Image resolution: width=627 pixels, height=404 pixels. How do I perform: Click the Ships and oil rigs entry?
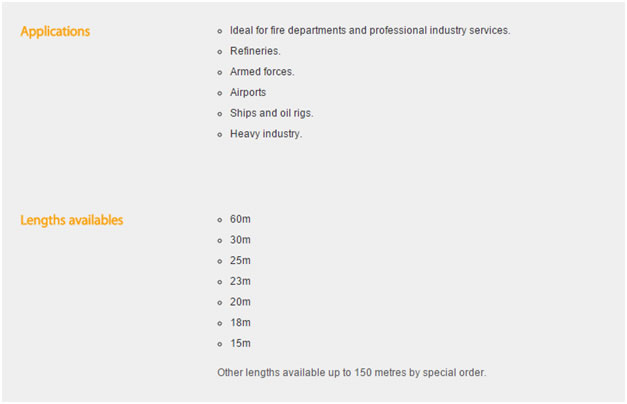[271, 113]
